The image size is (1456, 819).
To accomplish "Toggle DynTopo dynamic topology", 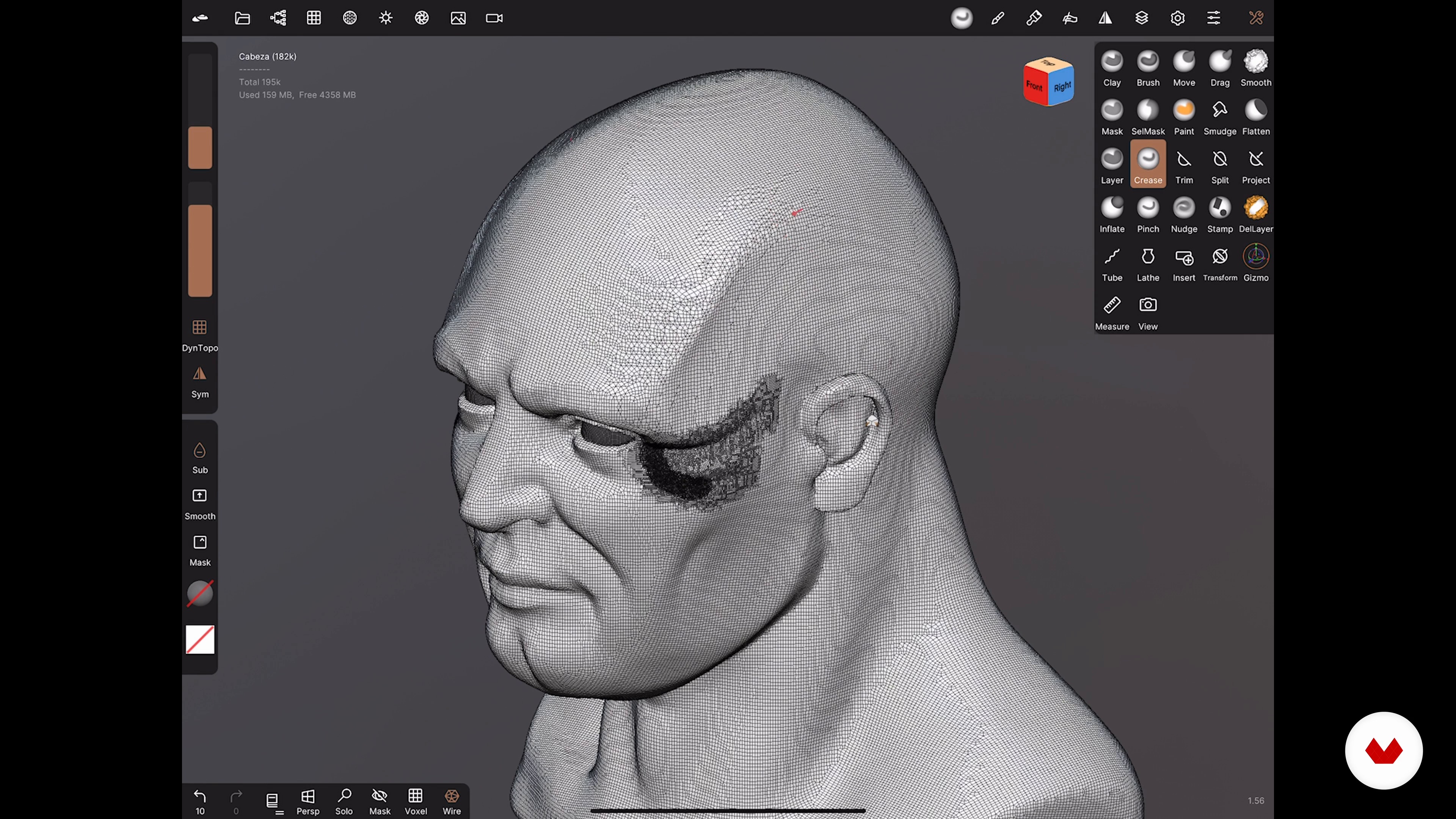I will (x=199, y=334).
